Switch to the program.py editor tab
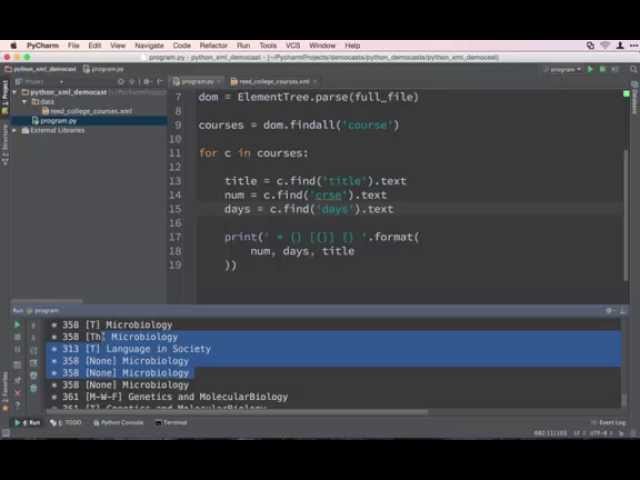 click(197, 82)
